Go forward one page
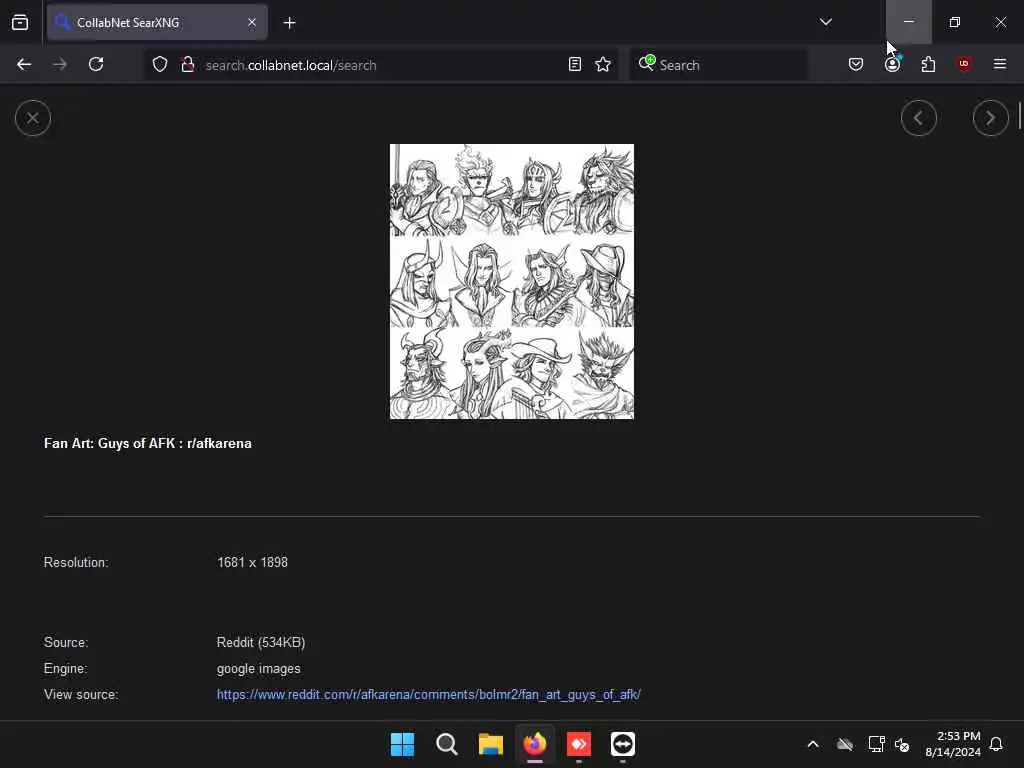The height and width of the screenshot is (768, 1024). (x=60, y=64)
